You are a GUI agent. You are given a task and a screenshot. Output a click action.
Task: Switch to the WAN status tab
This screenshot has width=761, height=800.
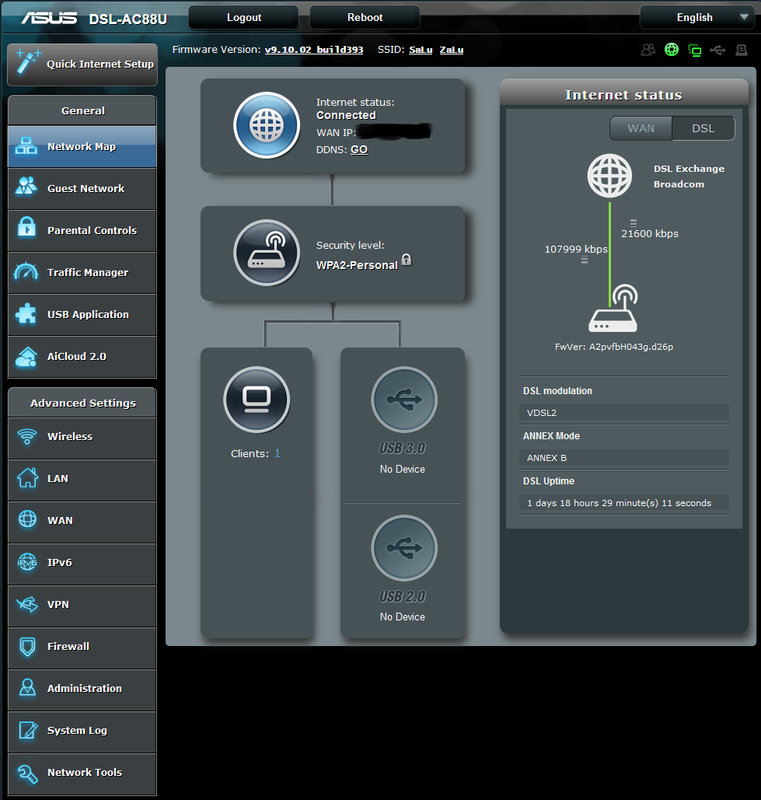point(641,128)
